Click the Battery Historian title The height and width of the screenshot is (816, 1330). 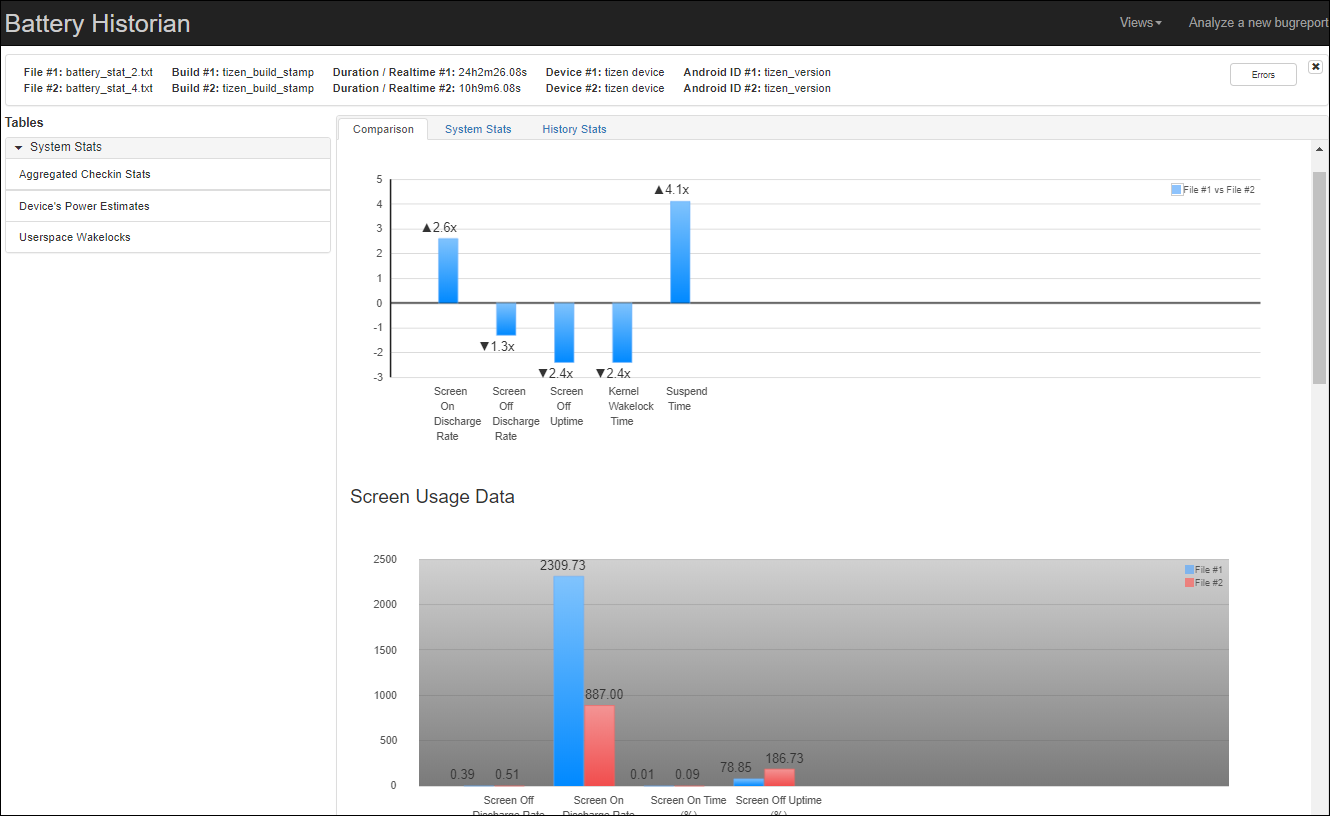[98, 23]
